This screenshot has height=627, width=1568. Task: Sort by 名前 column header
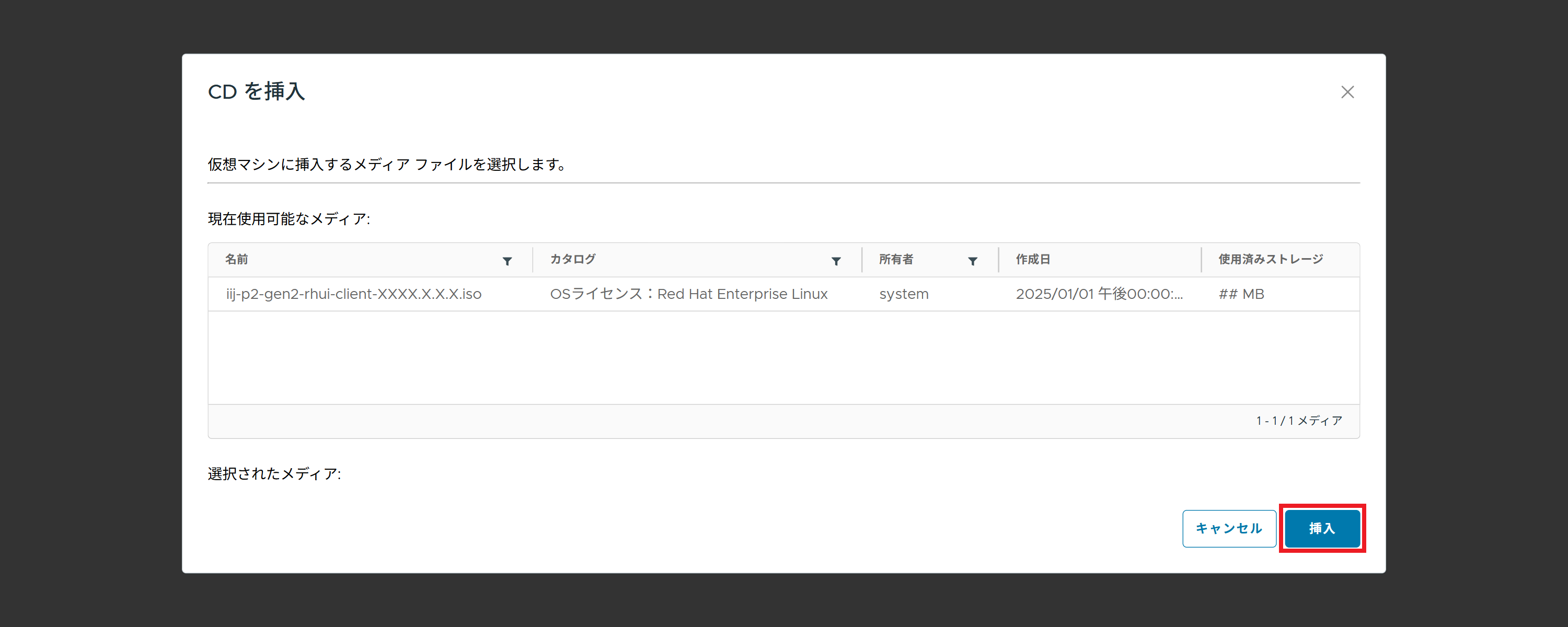pyautogui.click(x=237, y=259)
